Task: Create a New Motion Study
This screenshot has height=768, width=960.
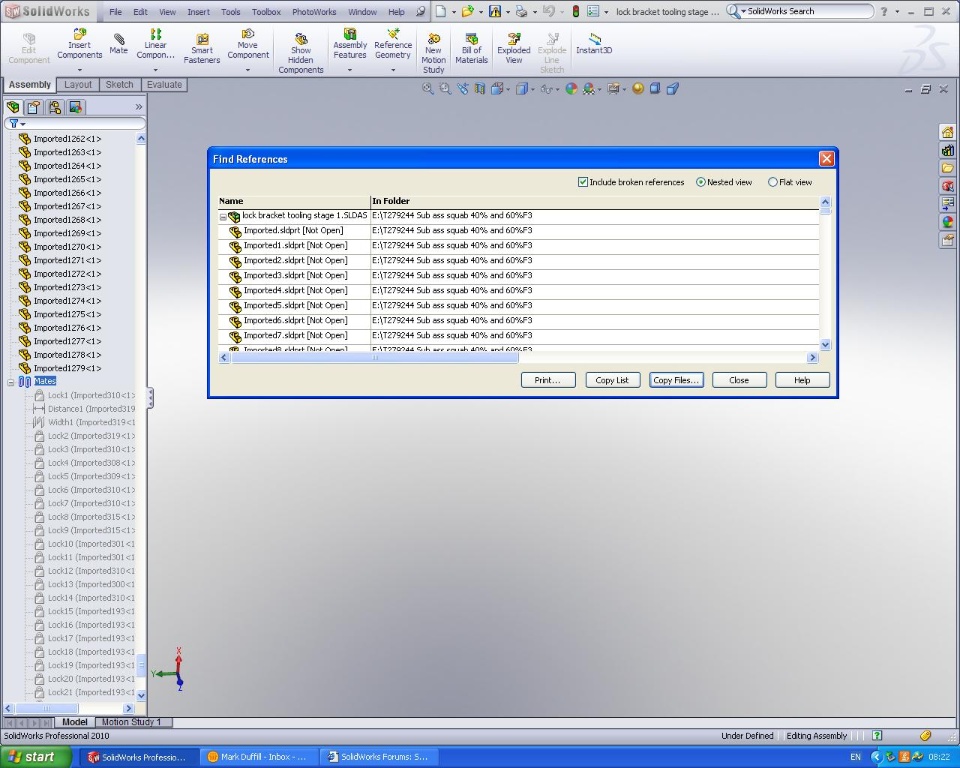Action: click(433, 53)
